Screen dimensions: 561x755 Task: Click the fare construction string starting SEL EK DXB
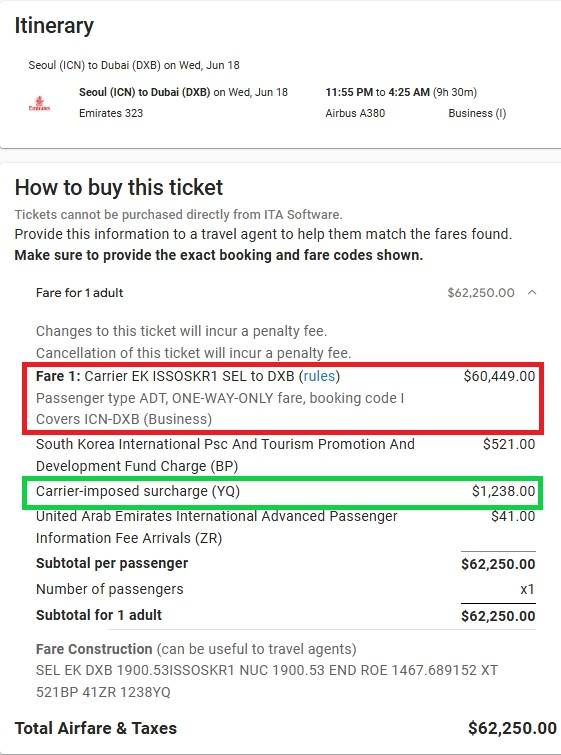coord(267,681)
